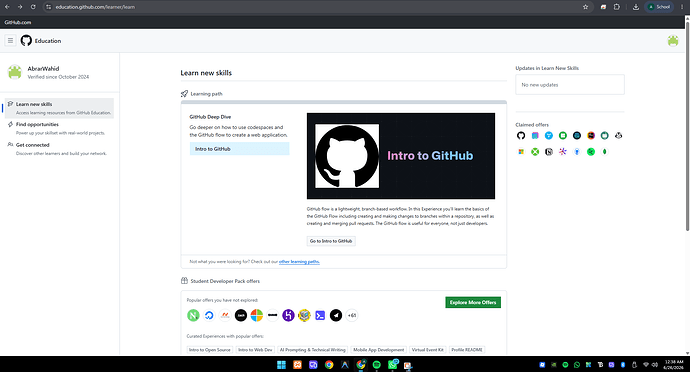Viewport: 690px width, 372px height.
Task: Open the four-color Microsoft popular offer icon
Action: coord(257,315)
